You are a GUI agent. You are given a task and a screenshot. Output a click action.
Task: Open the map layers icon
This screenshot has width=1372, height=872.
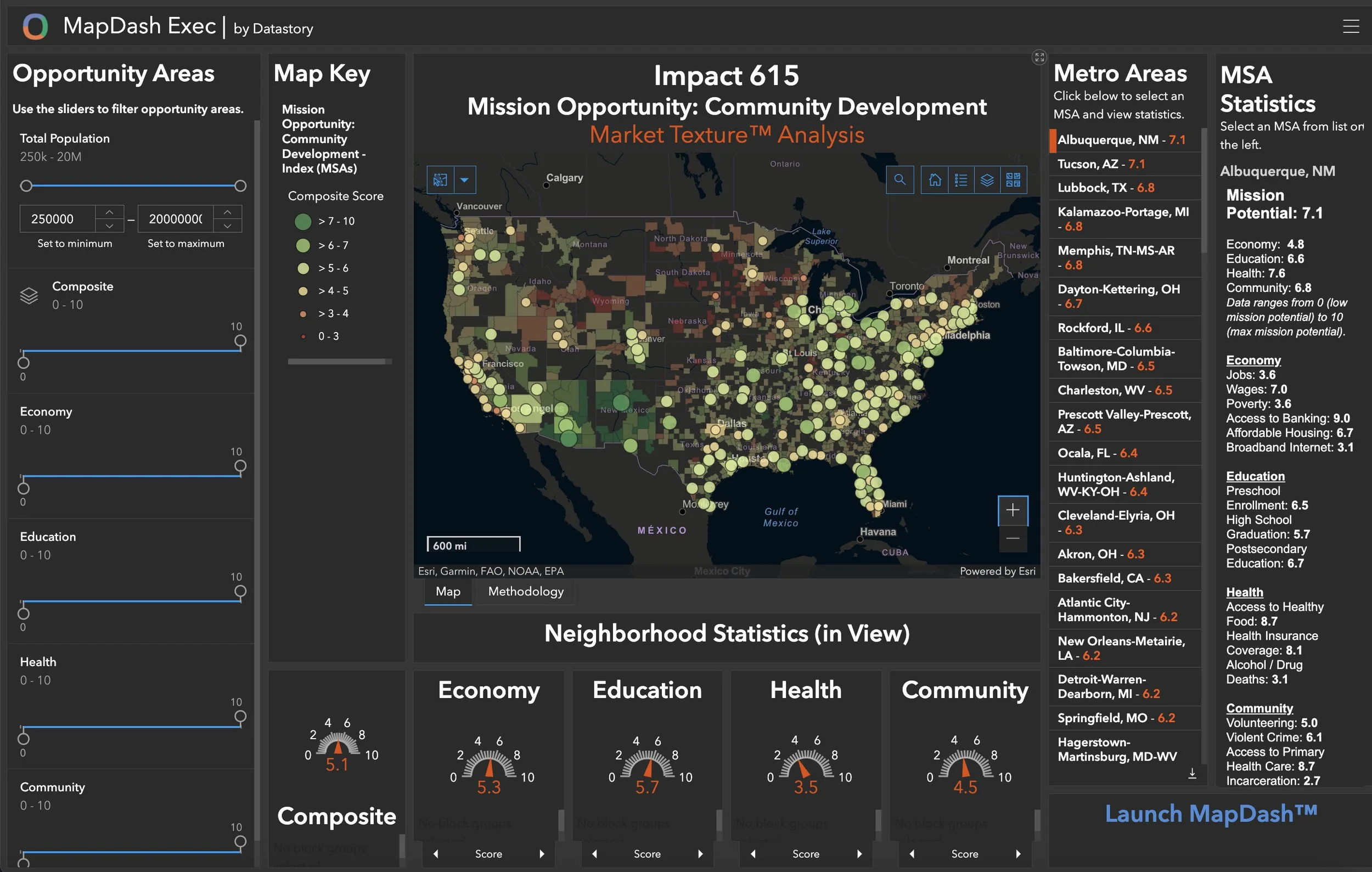coord(987,180)
